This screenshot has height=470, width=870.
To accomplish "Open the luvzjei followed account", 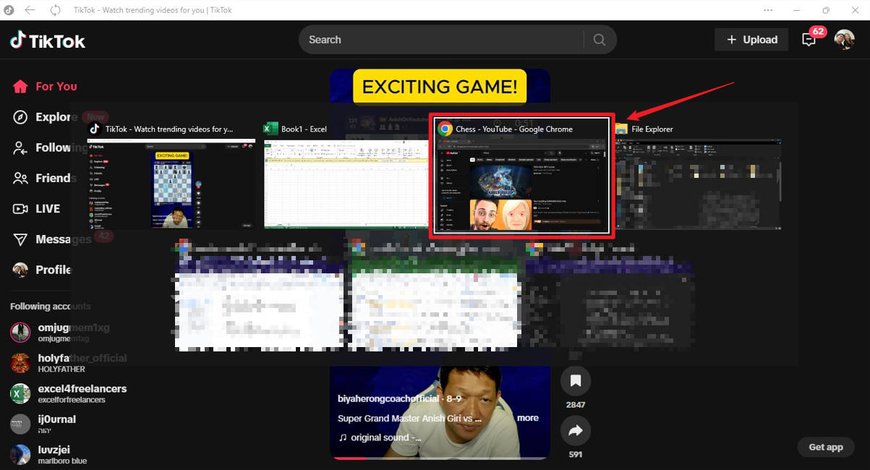I will 49,454.
